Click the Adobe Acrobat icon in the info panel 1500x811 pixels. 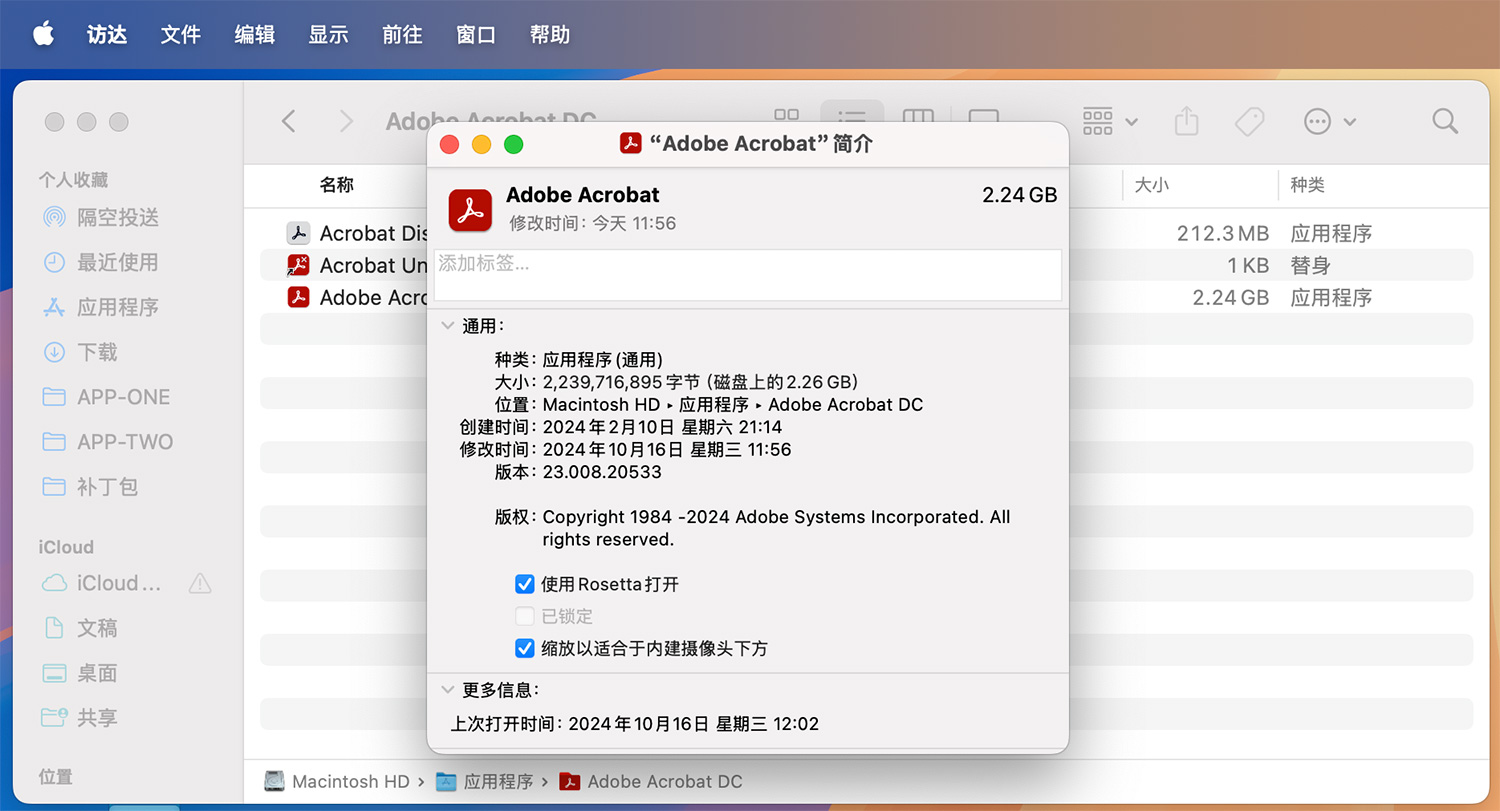(470, 210)
